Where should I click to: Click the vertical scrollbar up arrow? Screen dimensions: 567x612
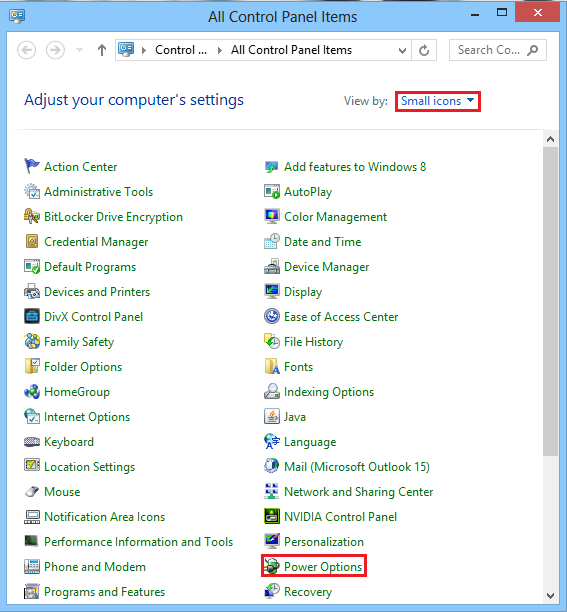550,139
